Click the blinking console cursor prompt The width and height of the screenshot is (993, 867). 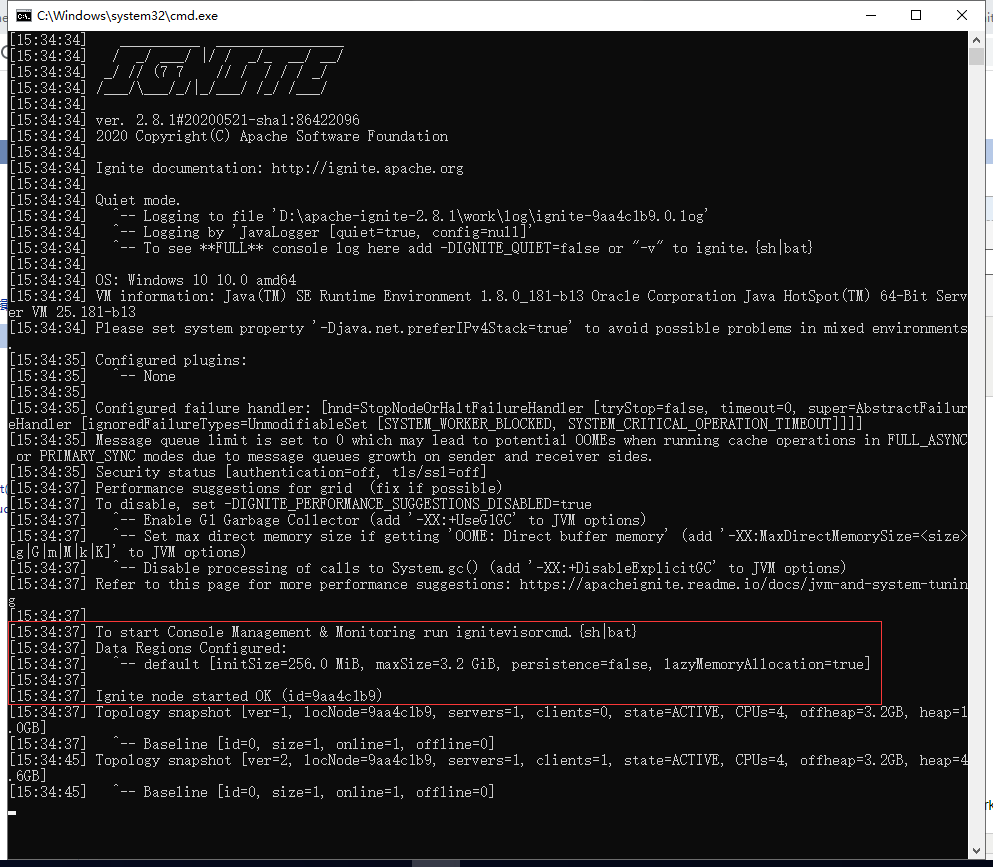tap(12, 813)
